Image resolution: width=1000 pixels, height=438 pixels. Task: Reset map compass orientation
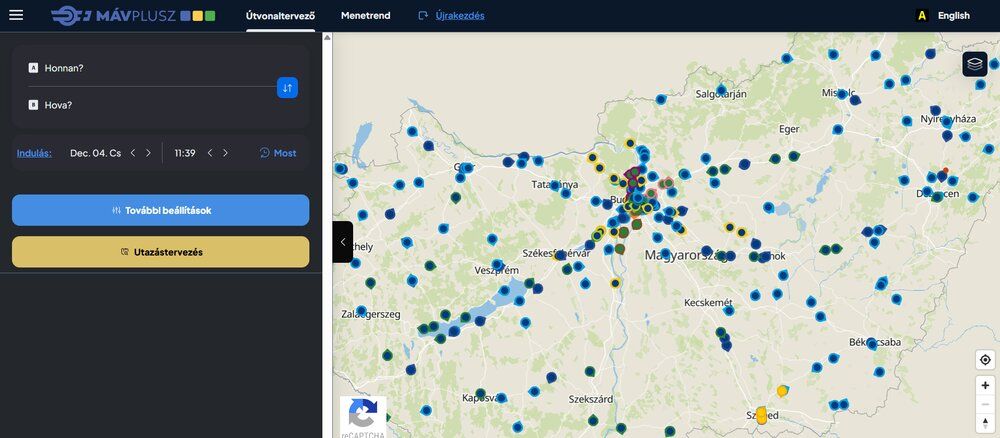(985, 422)
